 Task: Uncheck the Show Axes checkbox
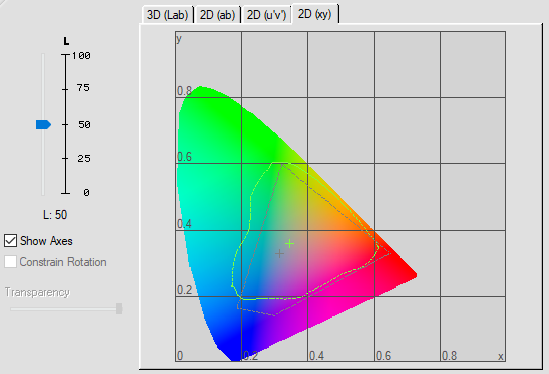point(11,241)
